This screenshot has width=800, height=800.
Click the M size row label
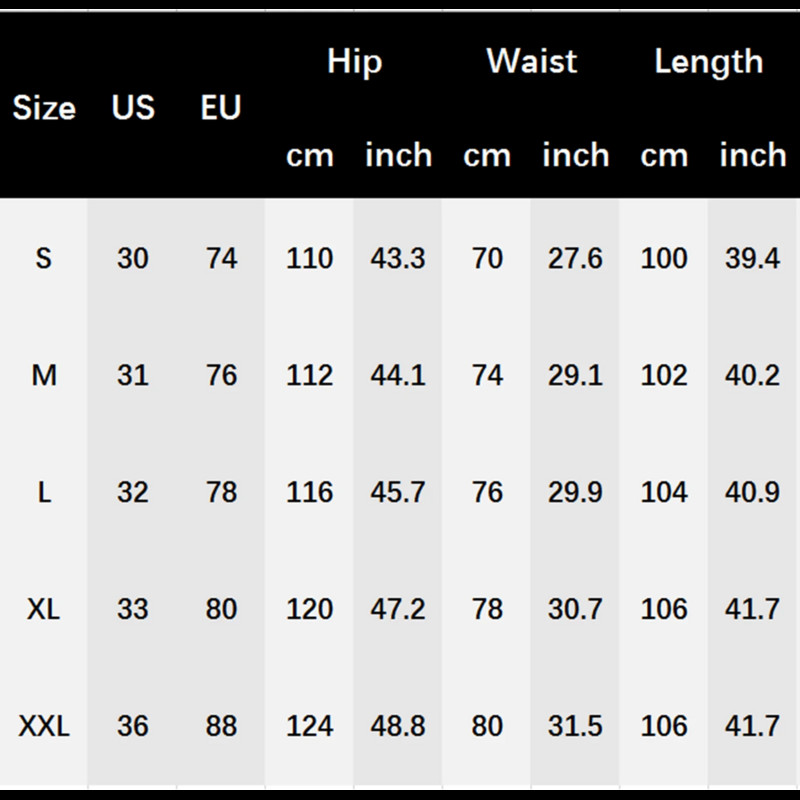pyautogui.click(x=44, y=376)
